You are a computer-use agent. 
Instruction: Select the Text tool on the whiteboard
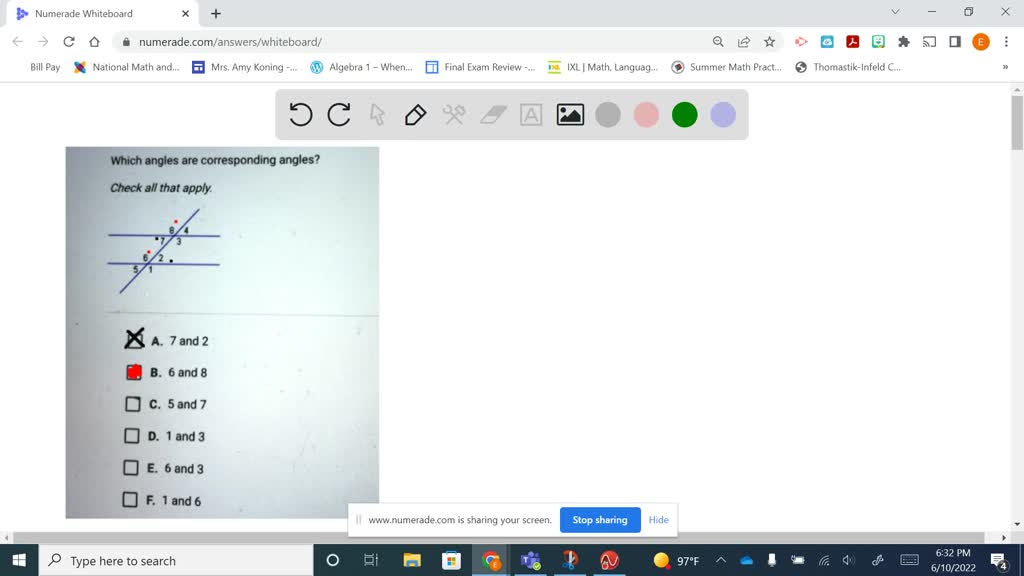(530, 114)
